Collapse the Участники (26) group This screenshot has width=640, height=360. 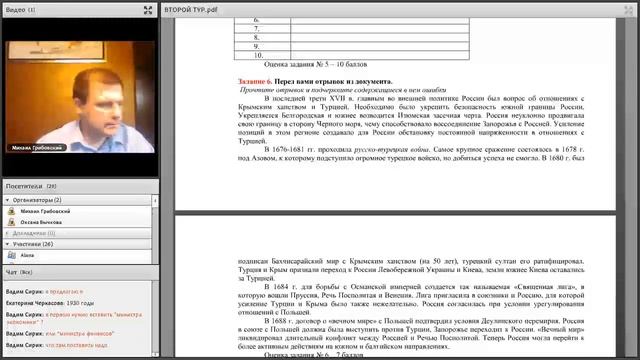click(x=7, y=244)
